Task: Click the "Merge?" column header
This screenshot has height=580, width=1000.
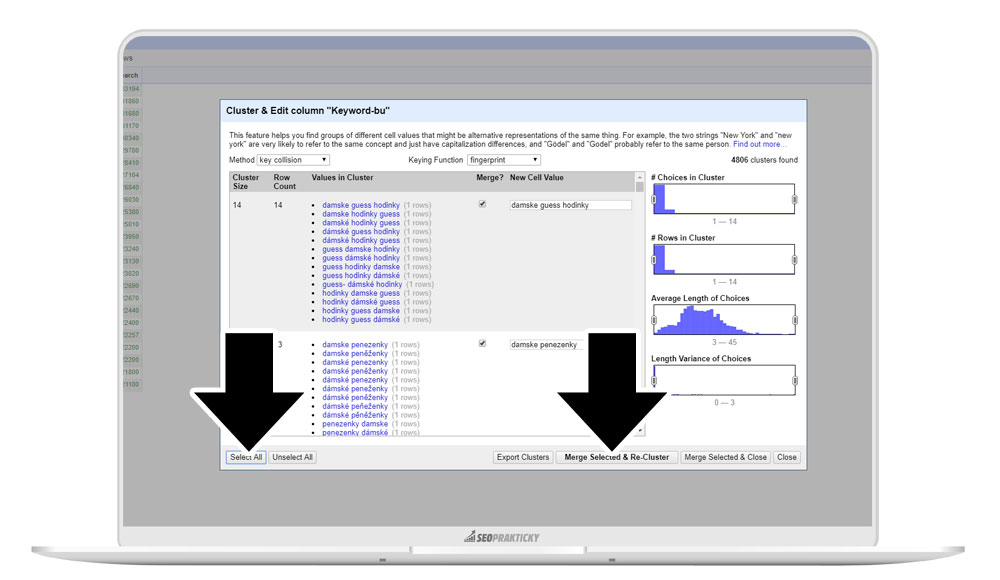Action: (490, 177)
